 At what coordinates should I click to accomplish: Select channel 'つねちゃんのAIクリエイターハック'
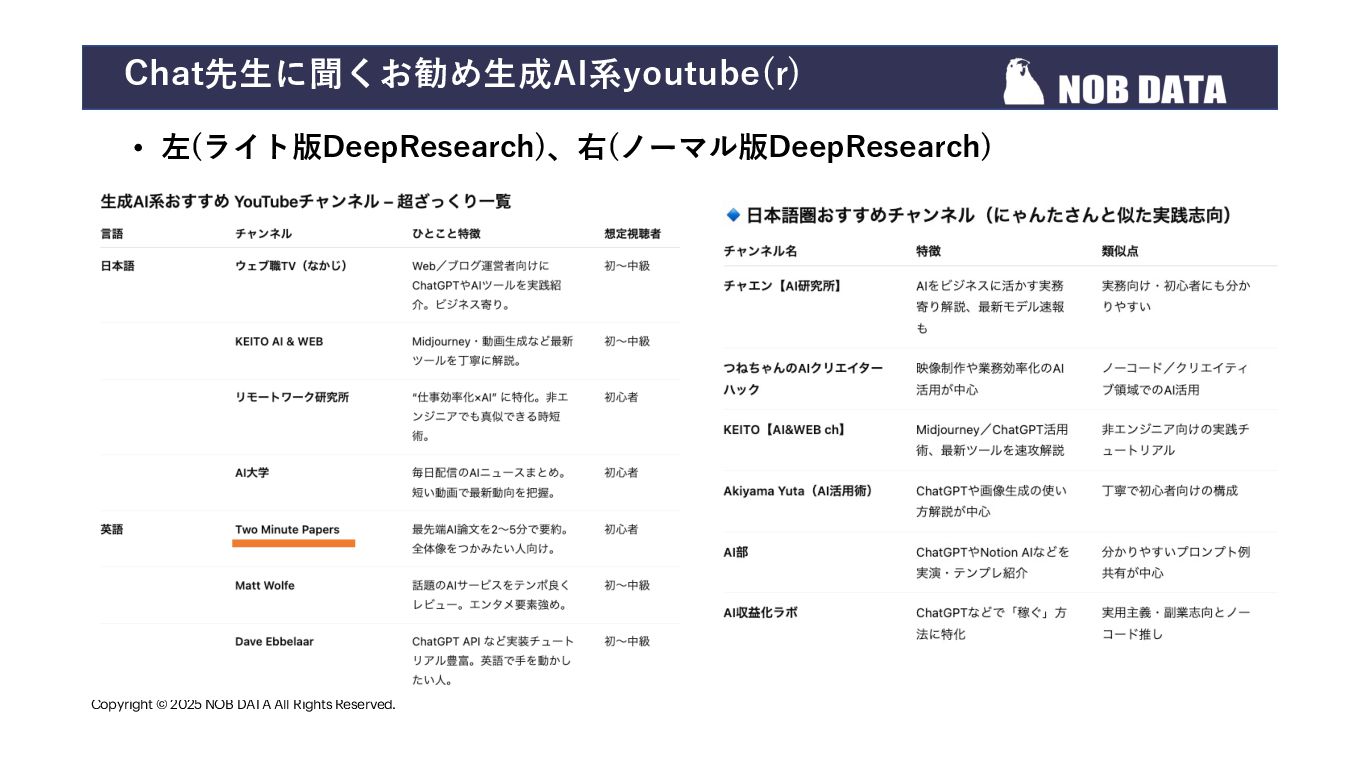coord(803,378)
